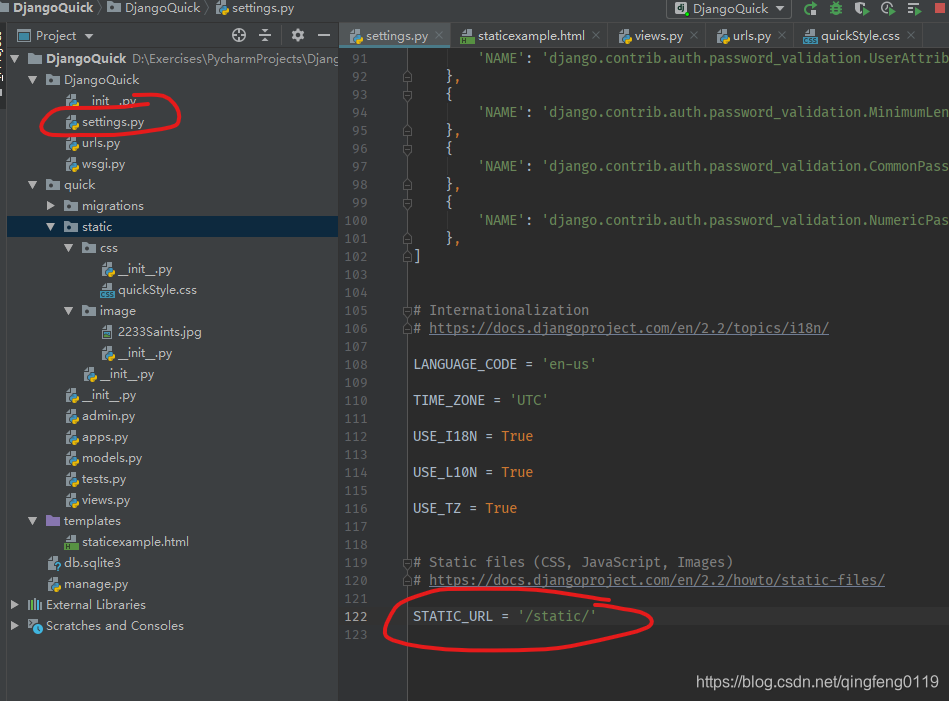Switch to the views.py editor tab
Image resolution: width=949 pixels, height=701 pixels.
(658, 36)
